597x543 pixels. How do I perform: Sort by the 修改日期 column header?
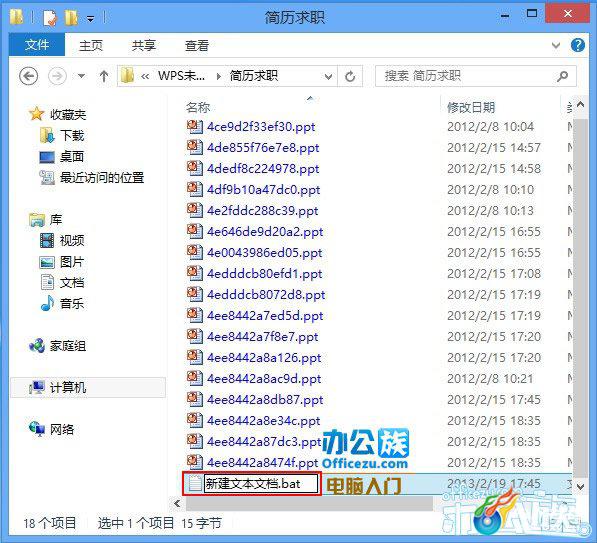tap(471, 107)
